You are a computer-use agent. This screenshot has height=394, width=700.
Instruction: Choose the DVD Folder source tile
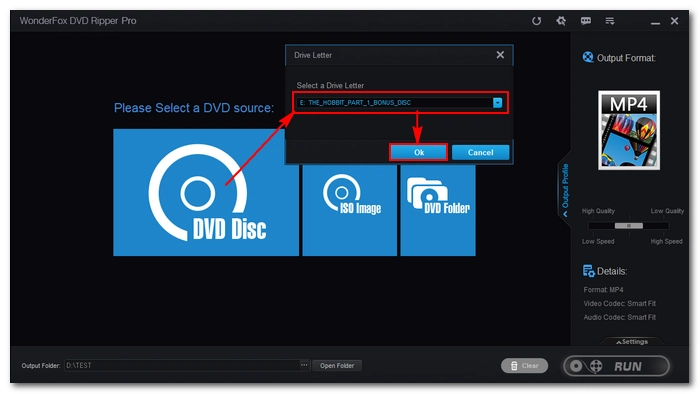click(438, 210)
